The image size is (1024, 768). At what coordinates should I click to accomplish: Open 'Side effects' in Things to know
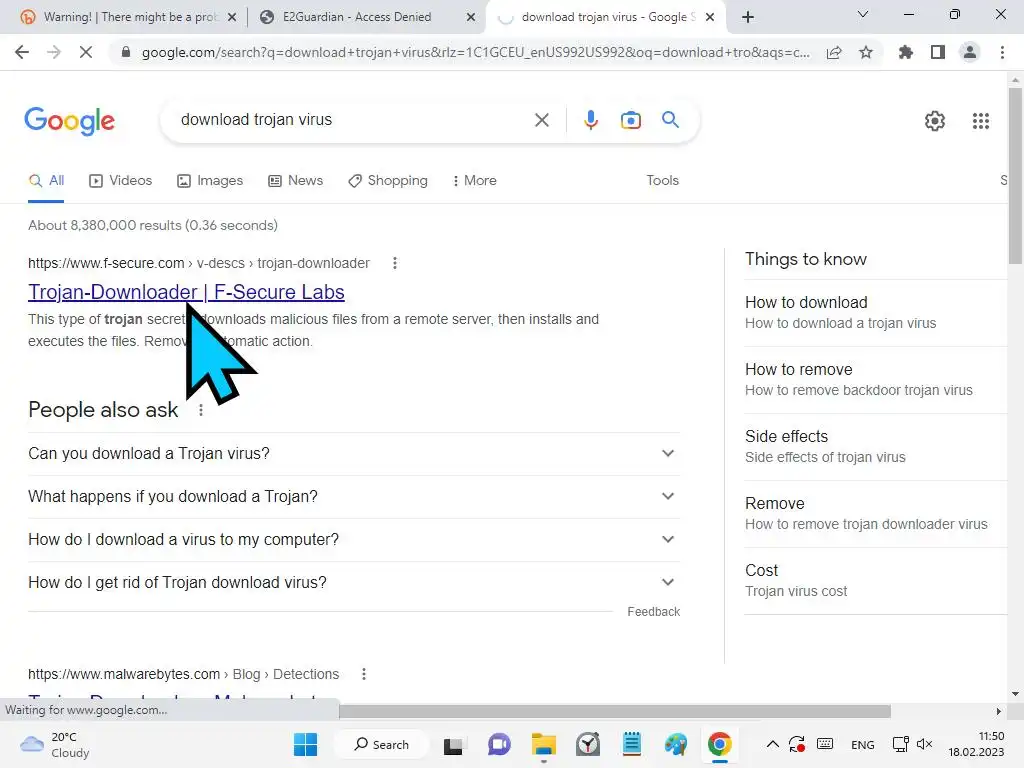point(876,447)
